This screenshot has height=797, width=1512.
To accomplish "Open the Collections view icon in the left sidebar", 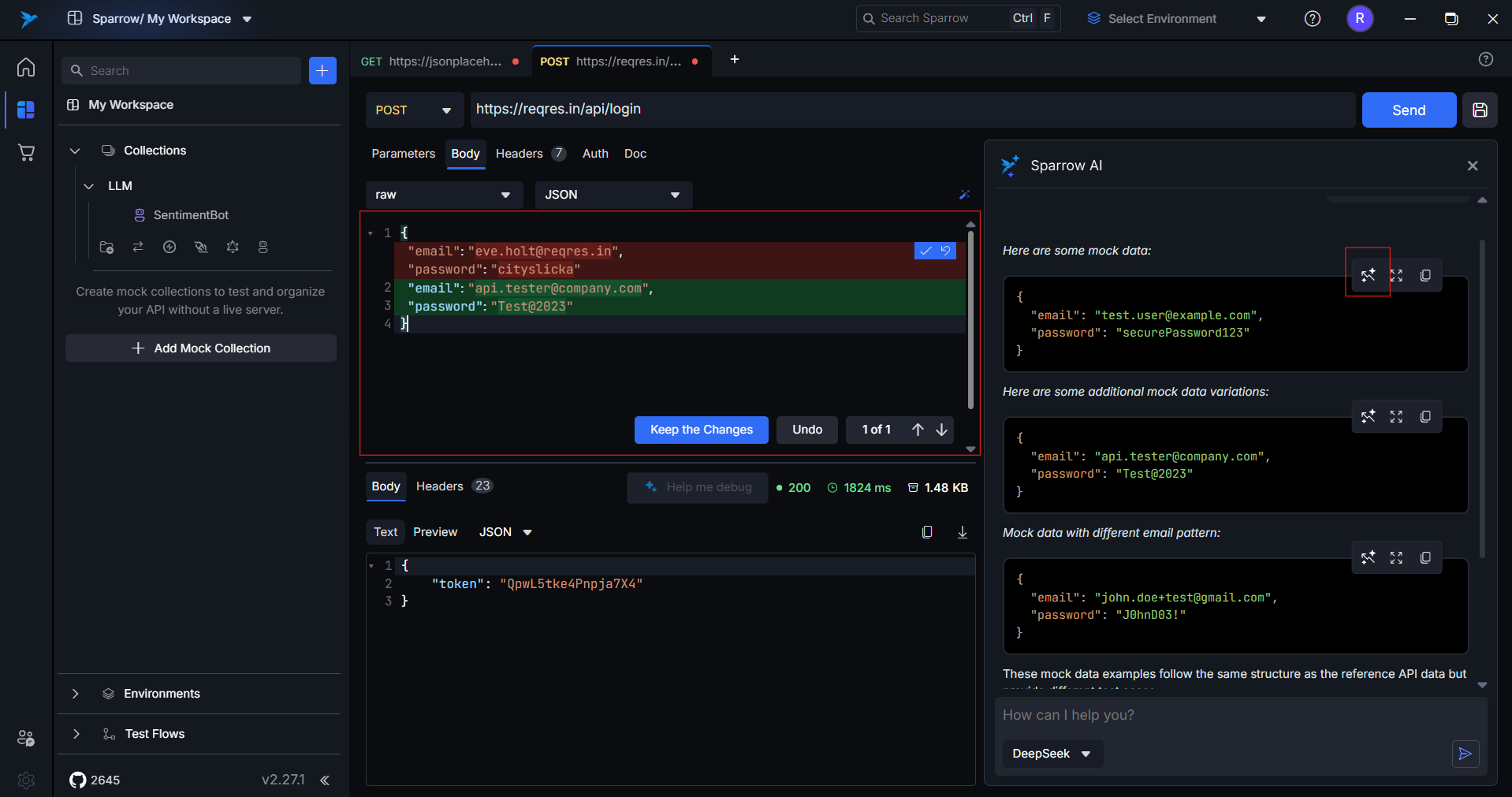I will pos(26,110).
